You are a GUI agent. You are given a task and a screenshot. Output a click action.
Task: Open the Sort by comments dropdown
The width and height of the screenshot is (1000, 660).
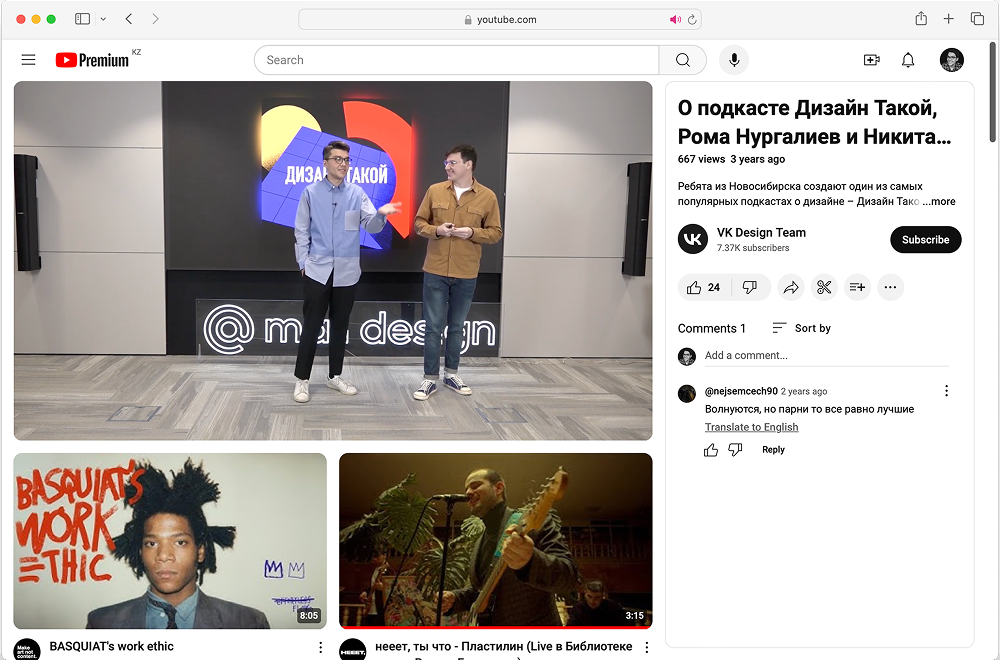coord(801,328)
